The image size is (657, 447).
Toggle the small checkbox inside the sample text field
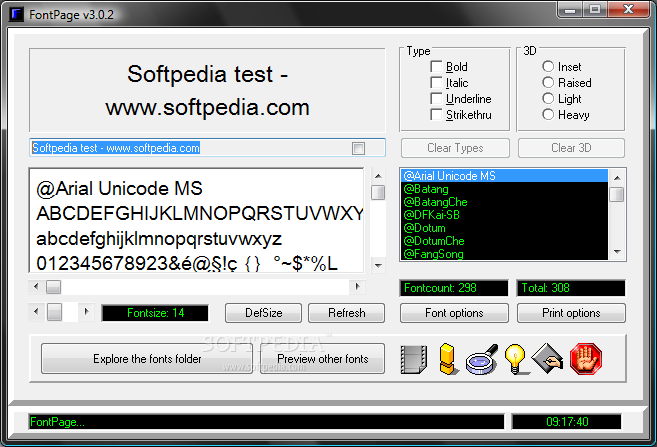(358, 148)
